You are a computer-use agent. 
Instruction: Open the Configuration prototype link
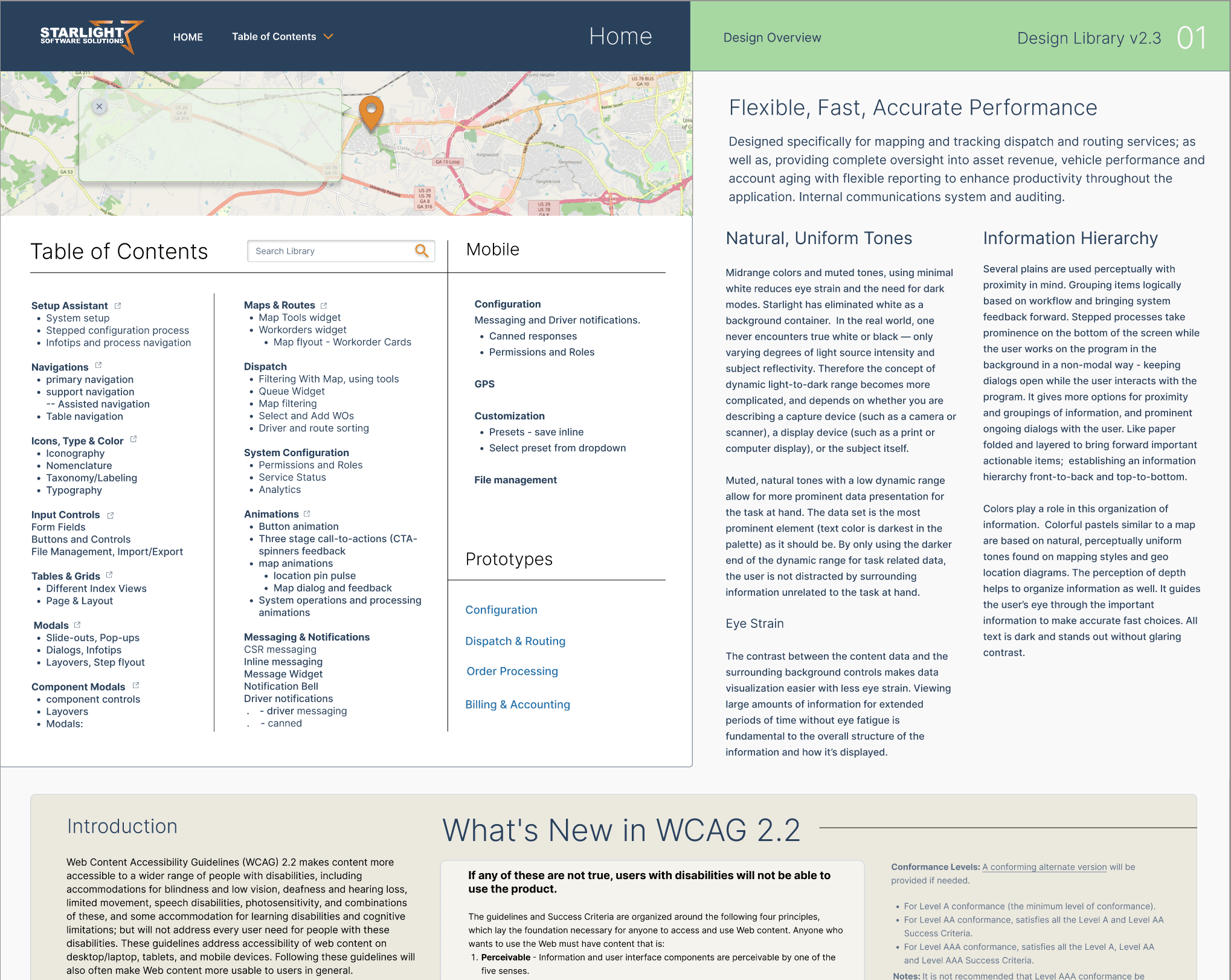coord(501,610)
